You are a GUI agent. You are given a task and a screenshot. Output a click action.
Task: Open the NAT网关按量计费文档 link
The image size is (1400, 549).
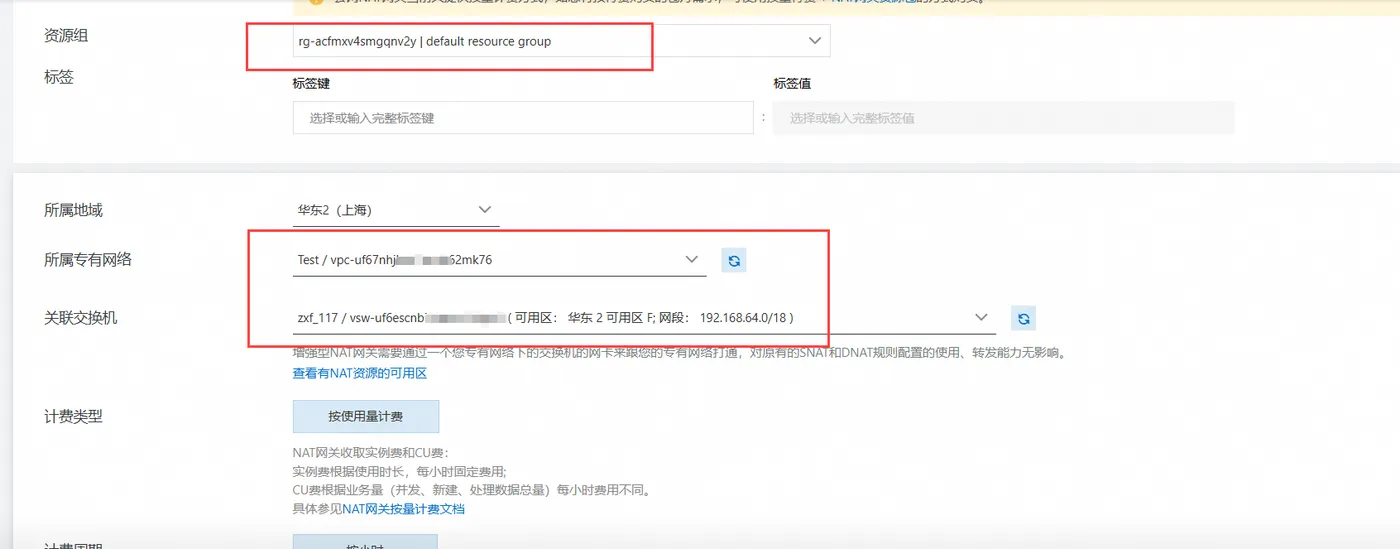[x=404, y=509]
